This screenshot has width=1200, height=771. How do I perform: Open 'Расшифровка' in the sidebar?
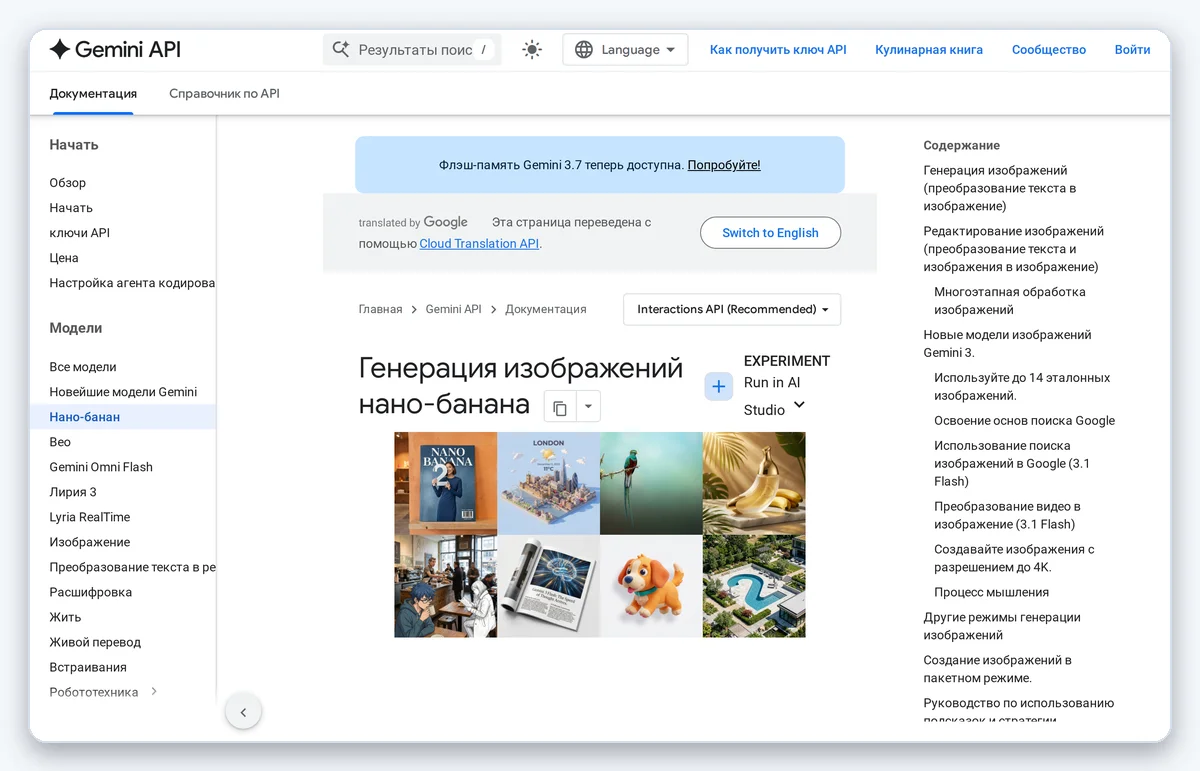(91, 592)
